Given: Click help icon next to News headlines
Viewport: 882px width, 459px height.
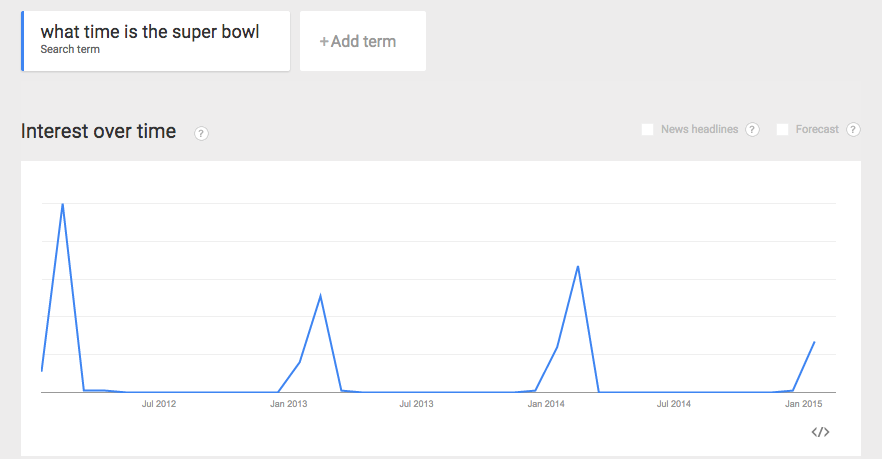Looking at the screenshot, I should coord(752,130).
